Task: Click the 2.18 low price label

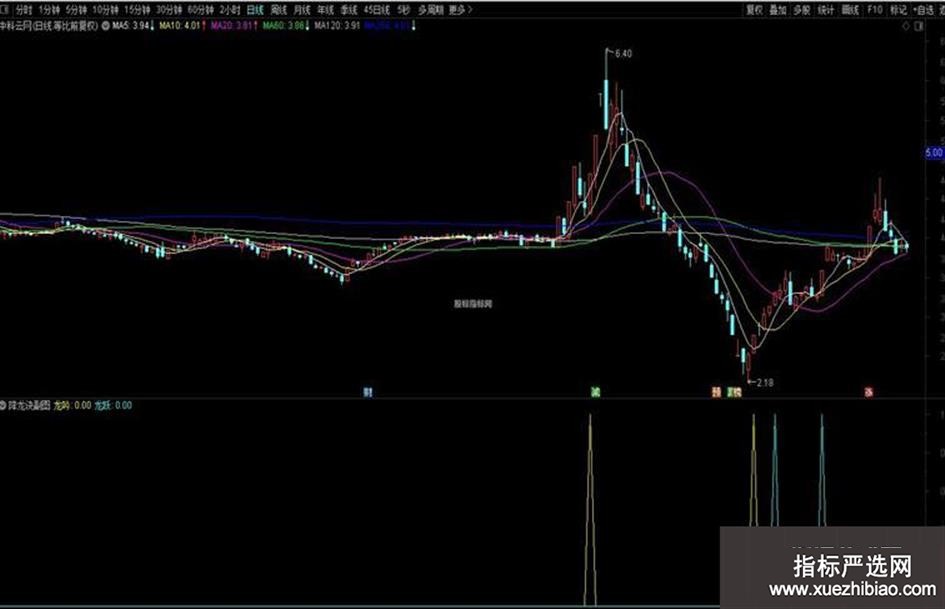Action: tap(765, 382)
